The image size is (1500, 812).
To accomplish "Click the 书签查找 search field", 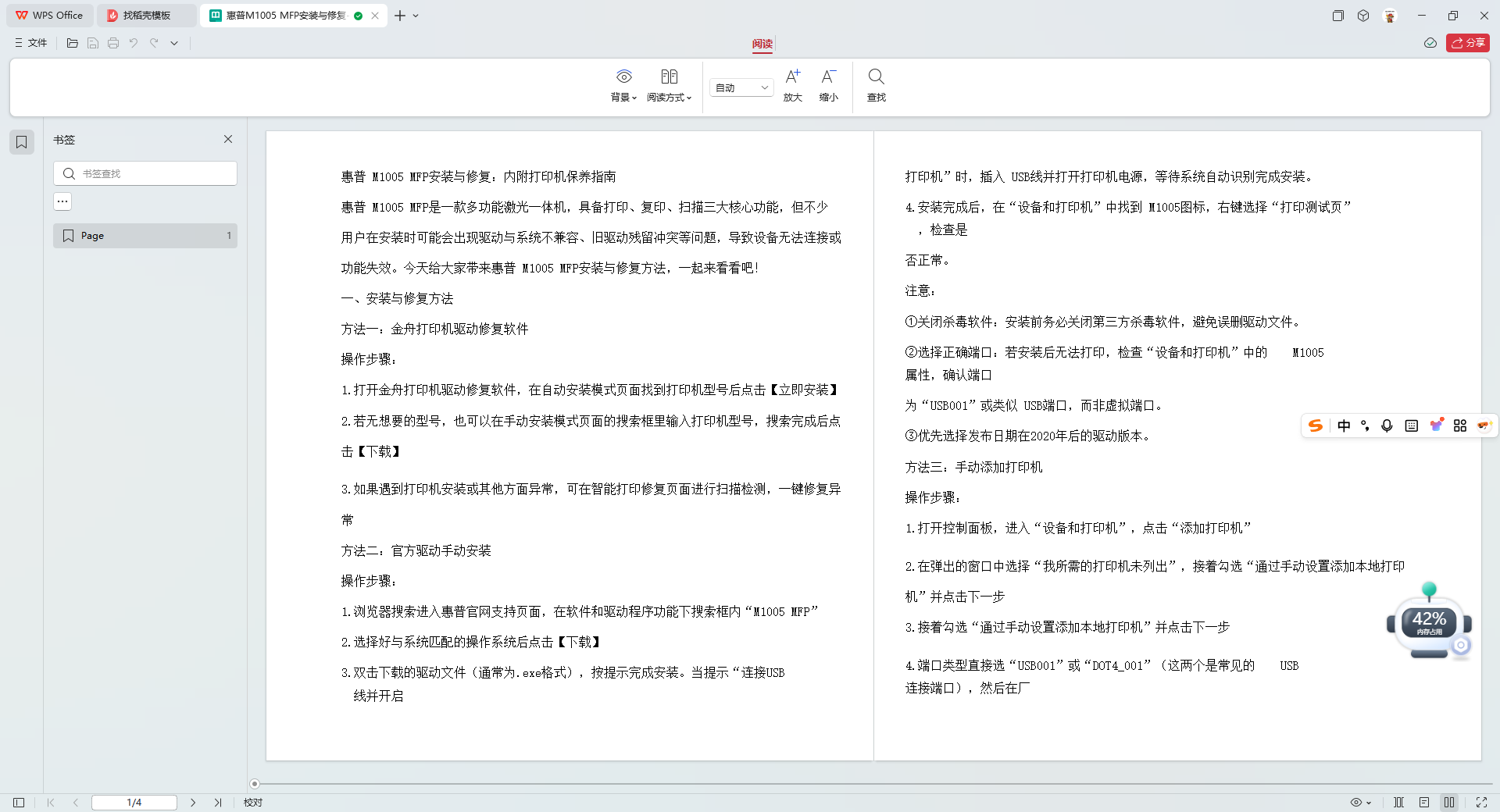I will 145,173.
